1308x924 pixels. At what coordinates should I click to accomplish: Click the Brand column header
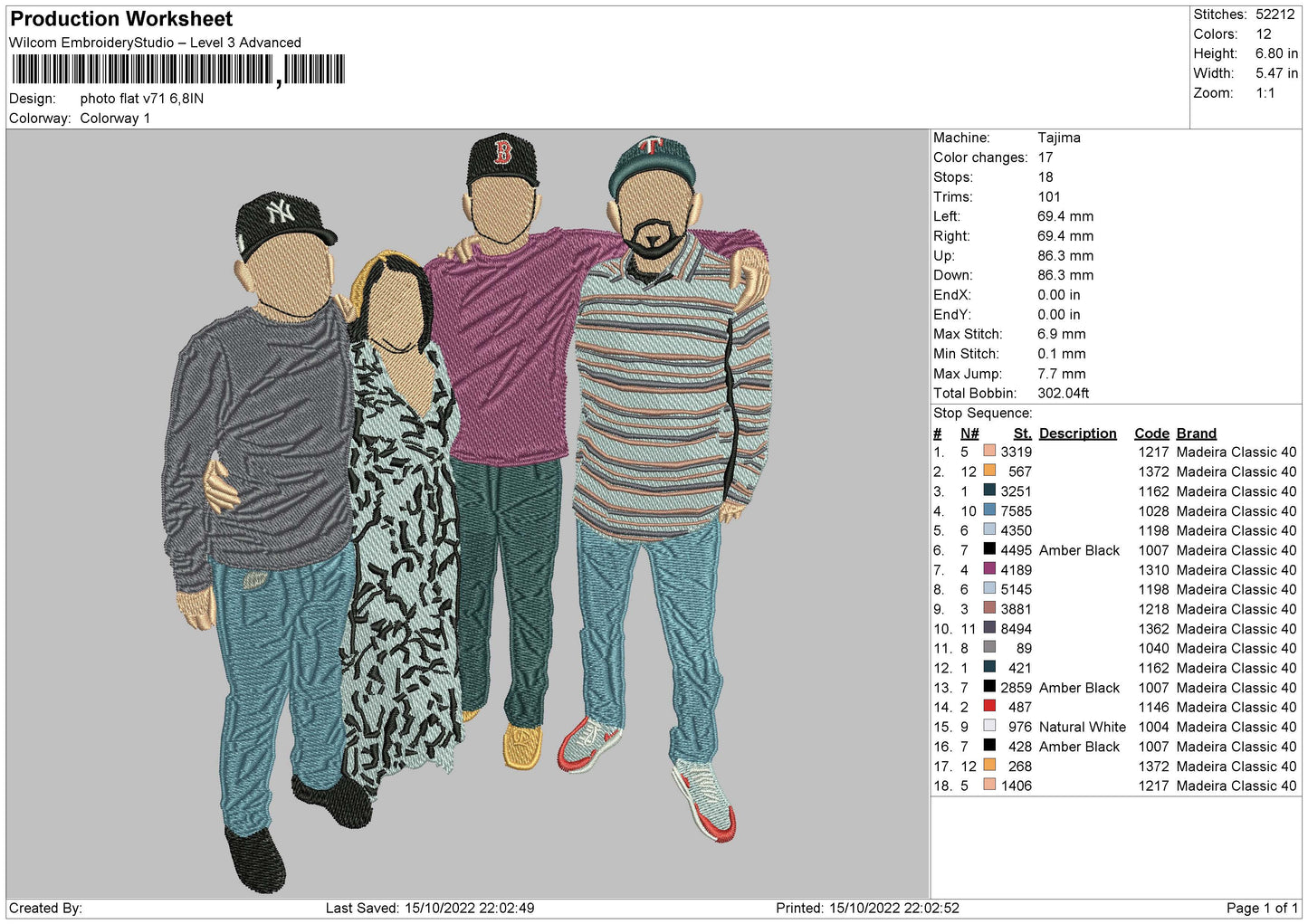[1197, 433]
